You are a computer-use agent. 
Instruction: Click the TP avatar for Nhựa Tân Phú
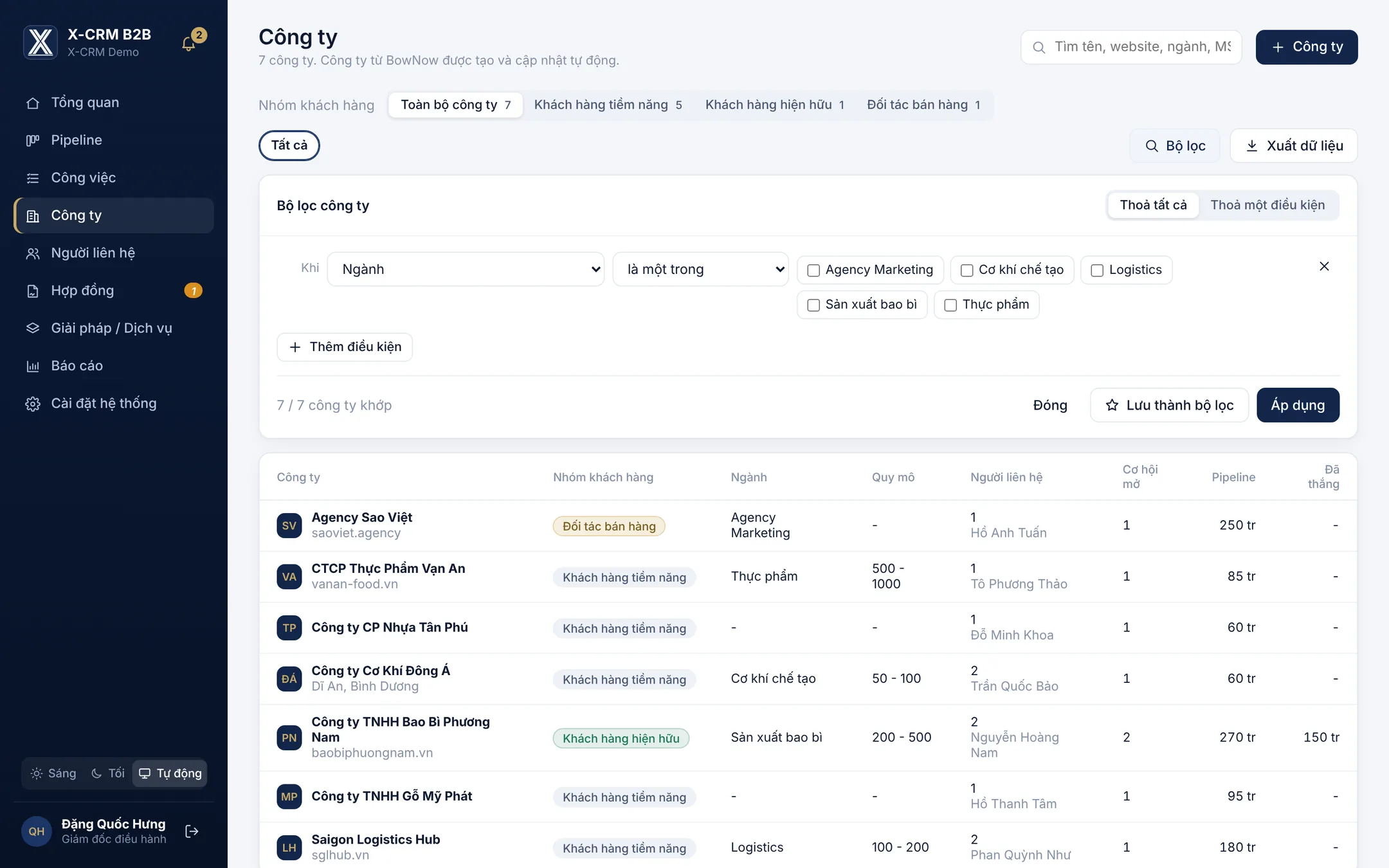pos(289,628)
